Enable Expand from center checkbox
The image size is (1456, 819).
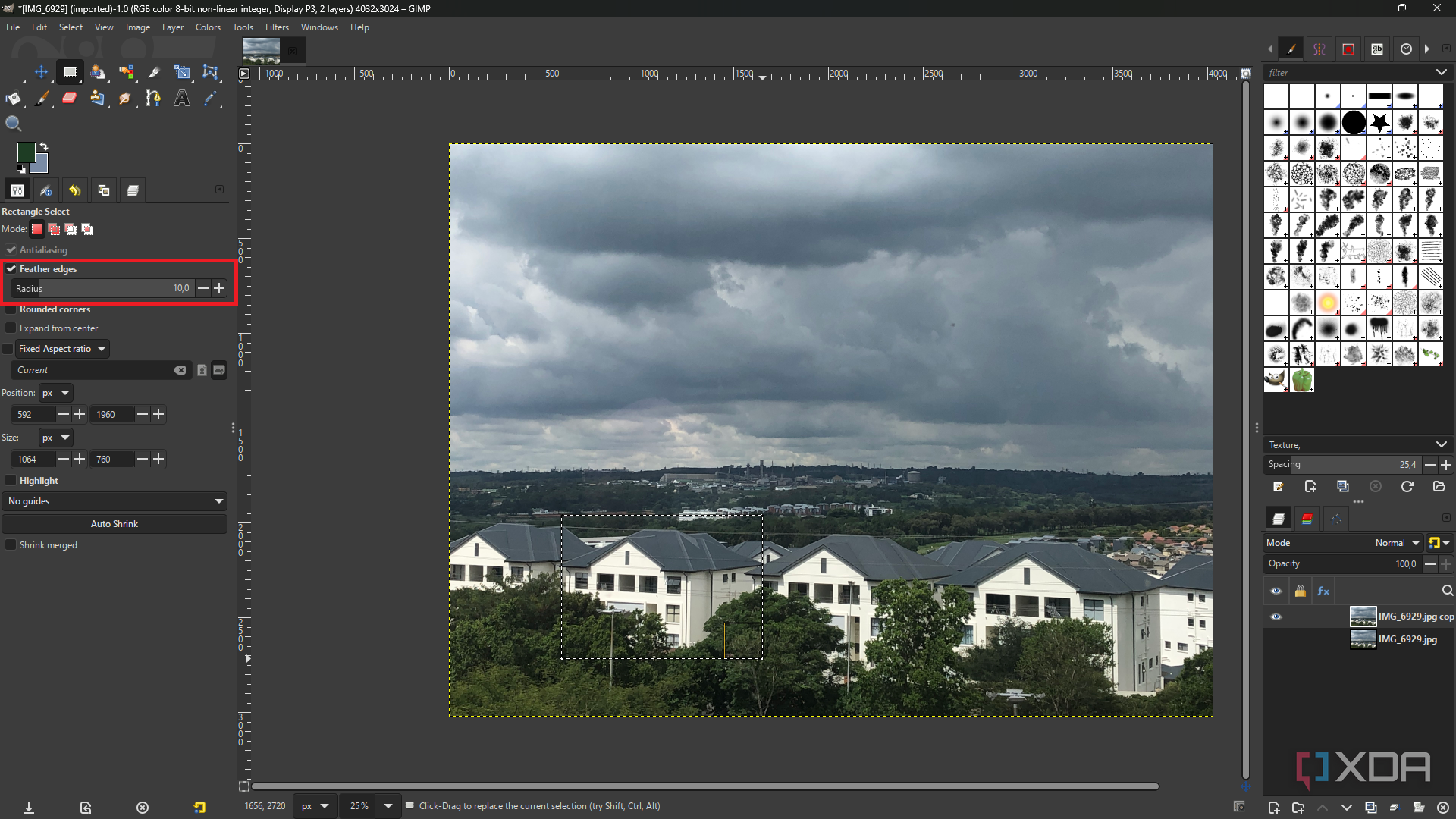[x=11, y=328]
